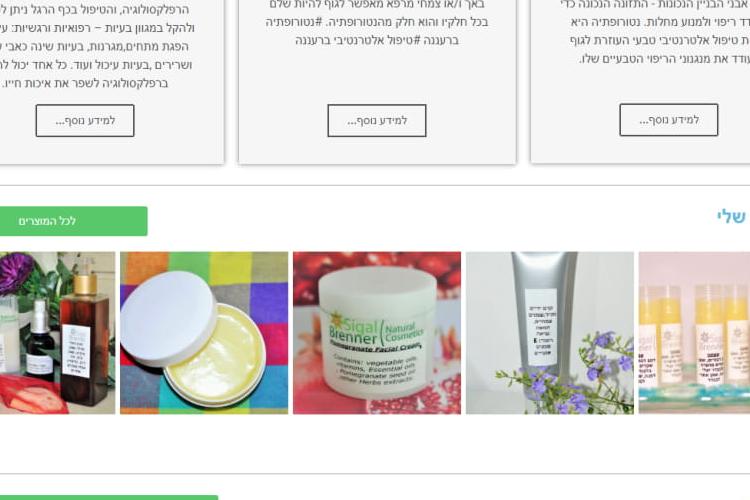750x500 pixels.
Task: Click the white lid of the open cream jar
Action: 167,318
